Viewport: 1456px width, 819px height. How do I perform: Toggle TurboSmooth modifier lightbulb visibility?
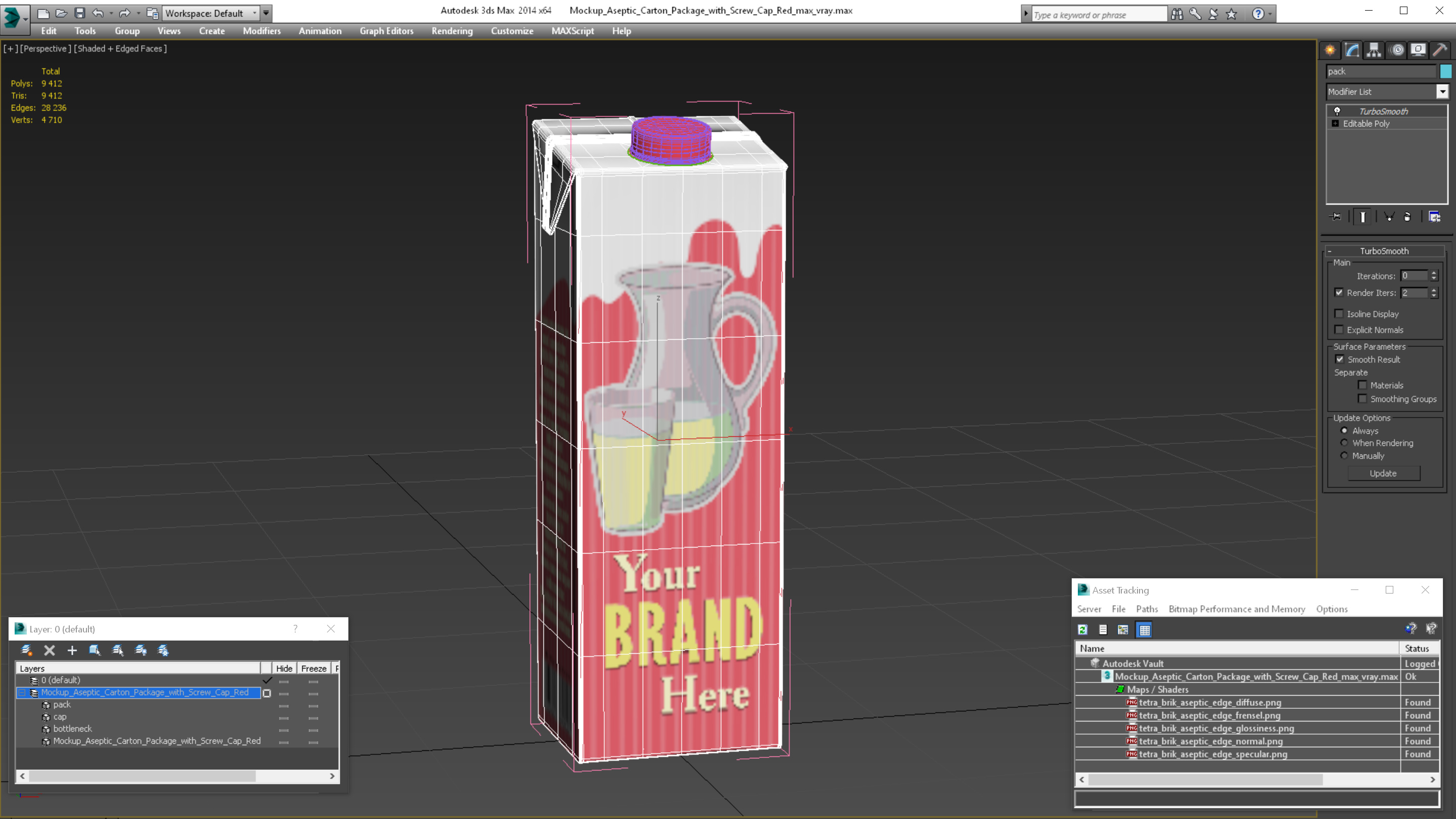(1337, 111)
